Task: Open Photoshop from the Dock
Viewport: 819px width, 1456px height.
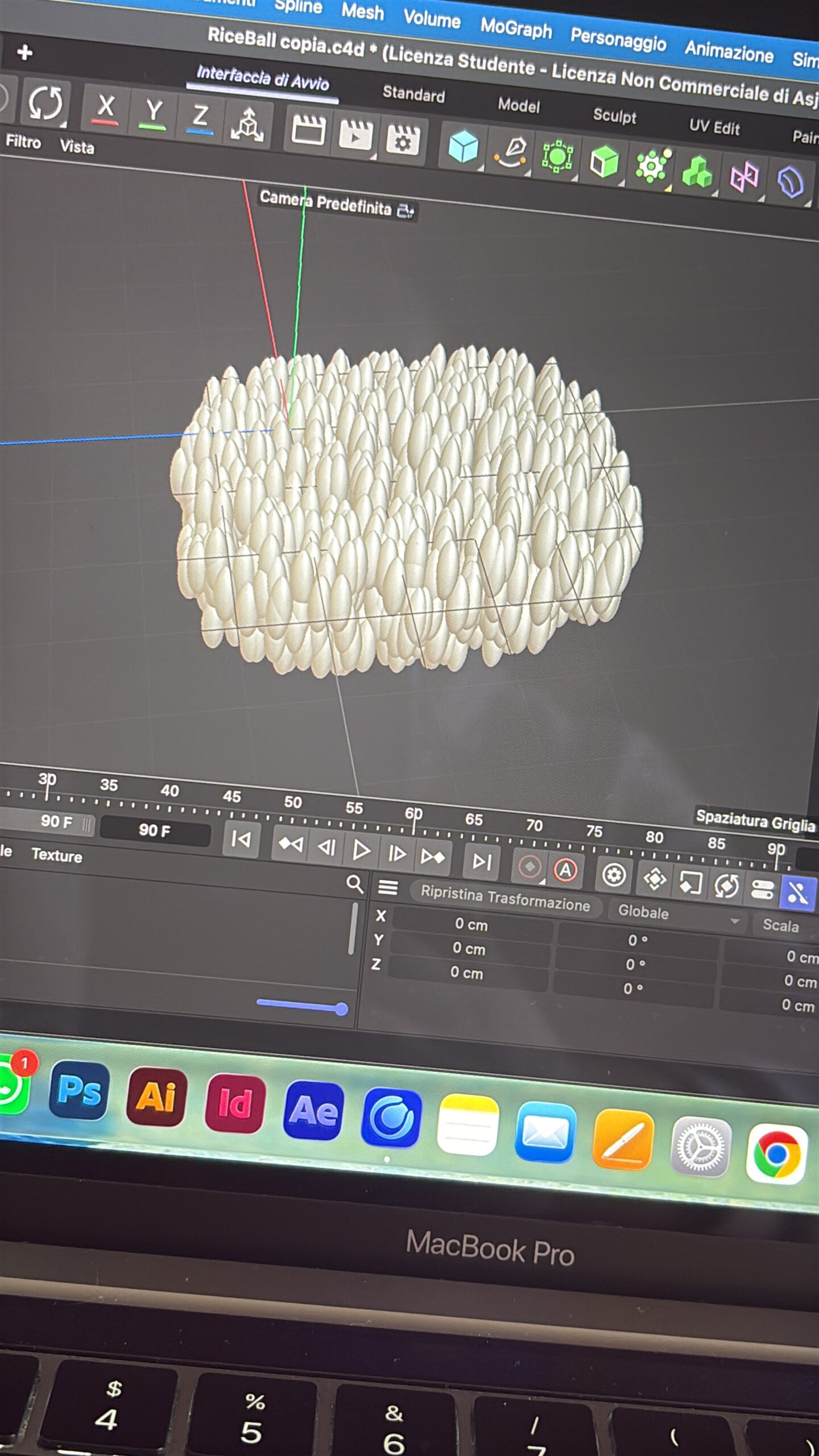Action: (80, 1090)
